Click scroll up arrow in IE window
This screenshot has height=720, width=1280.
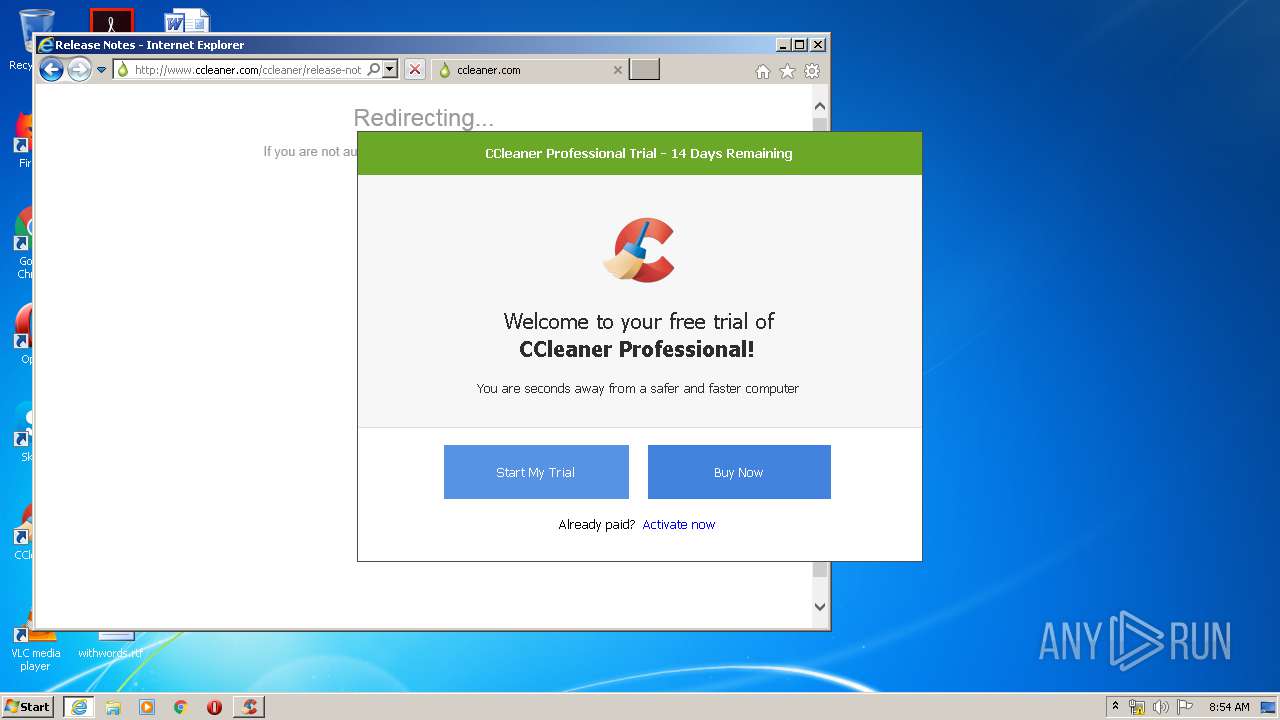coord(820,106)
